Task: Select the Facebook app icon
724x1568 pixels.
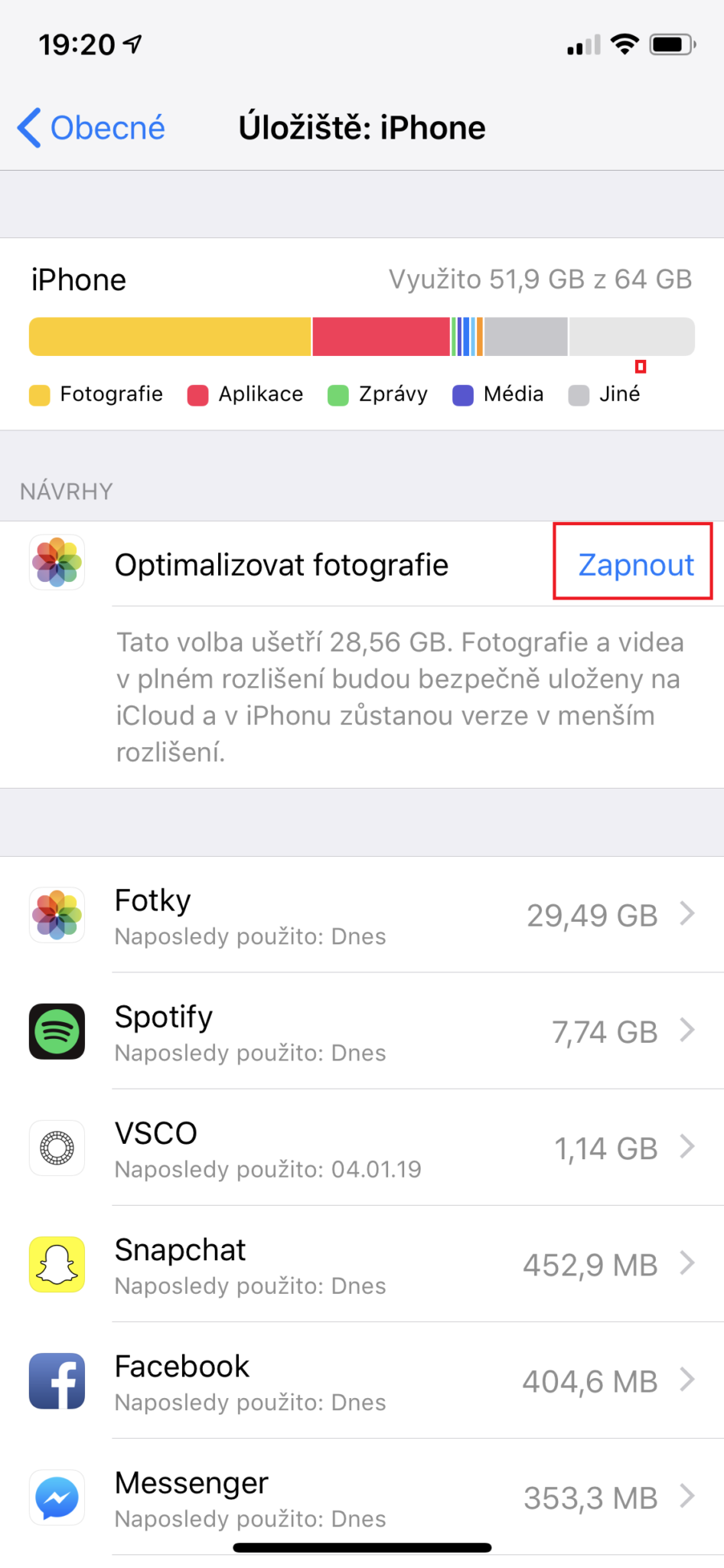Action: (x=57, y=1380)
